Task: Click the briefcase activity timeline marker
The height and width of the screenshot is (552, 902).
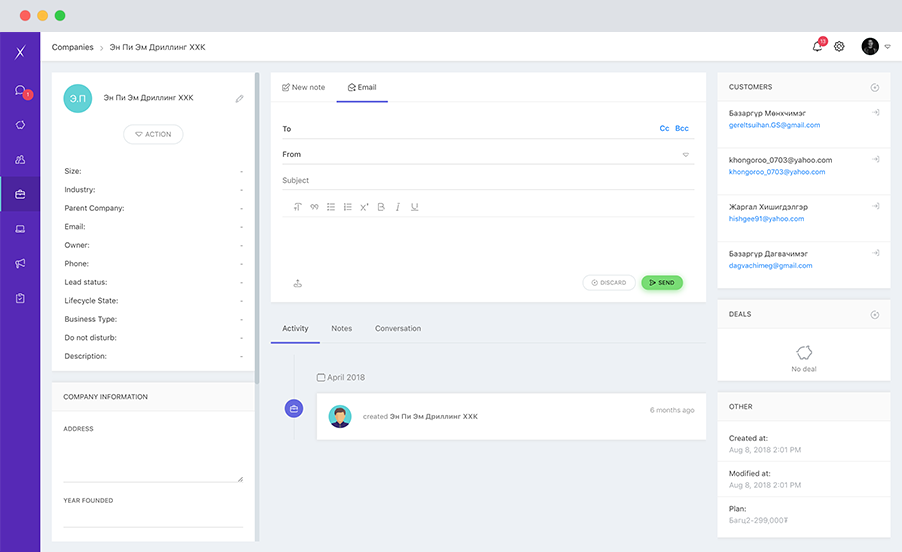Action: click(294, 409)
